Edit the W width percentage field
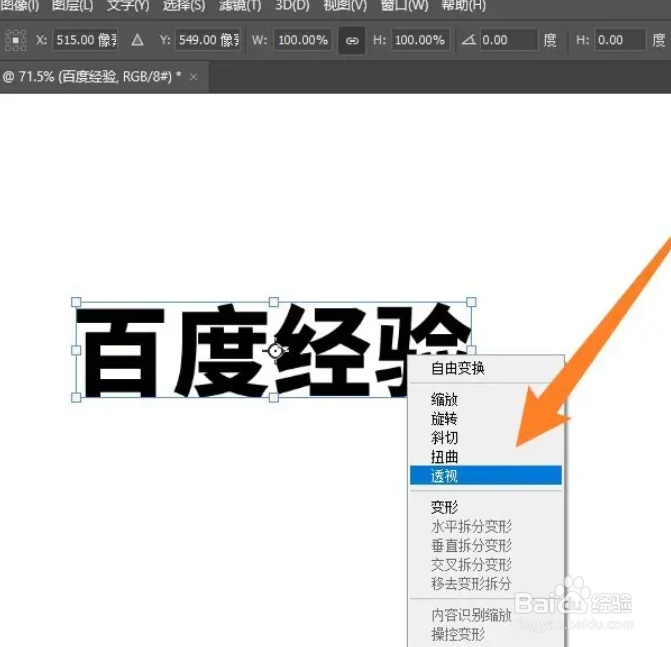671x647 pixels. [x=303, y=40]
